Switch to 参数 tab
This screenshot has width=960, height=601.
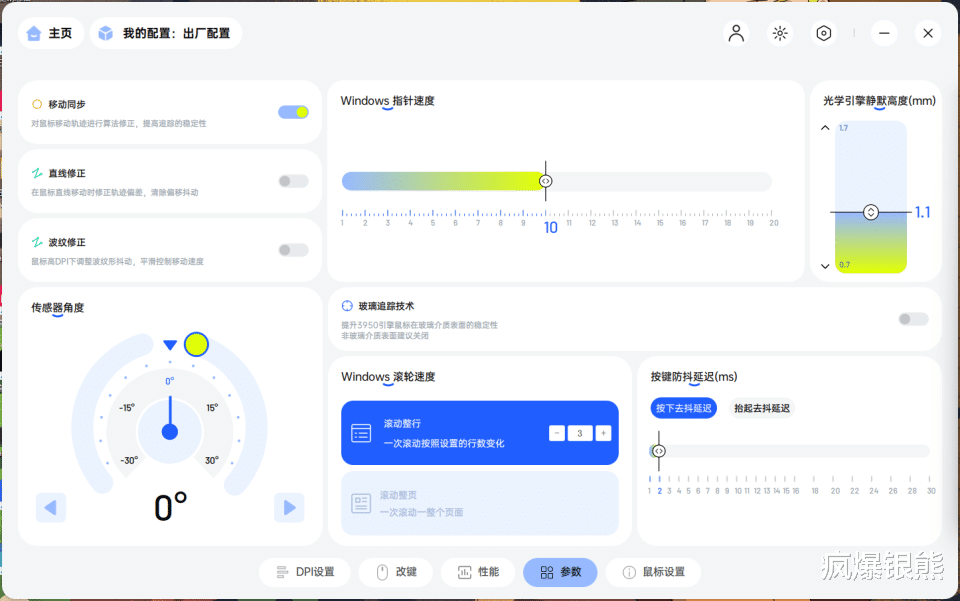coord(560,572)
